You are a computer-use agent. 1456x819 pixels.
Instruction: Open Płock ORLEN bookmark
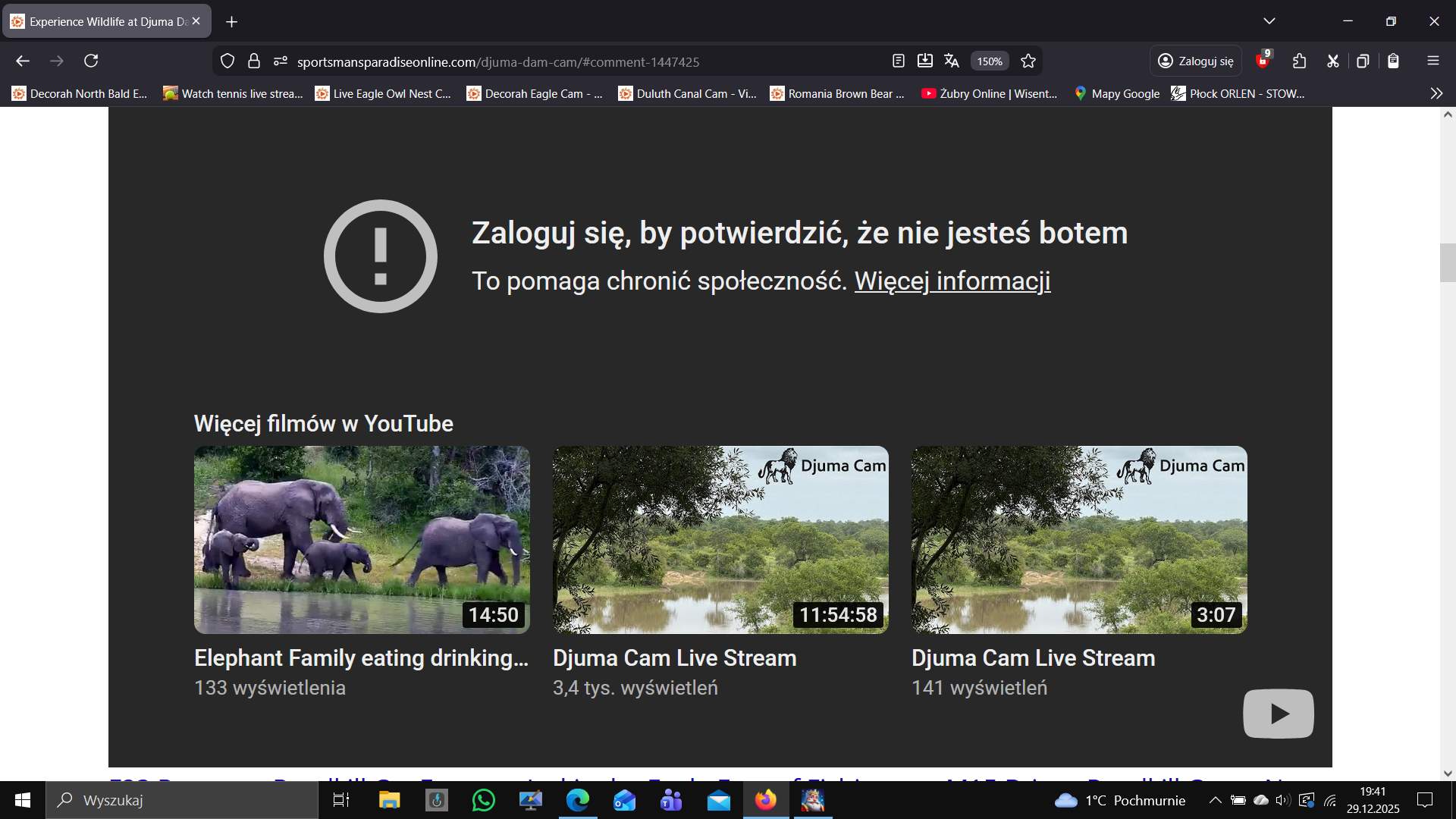click(x=1238, y=93)
